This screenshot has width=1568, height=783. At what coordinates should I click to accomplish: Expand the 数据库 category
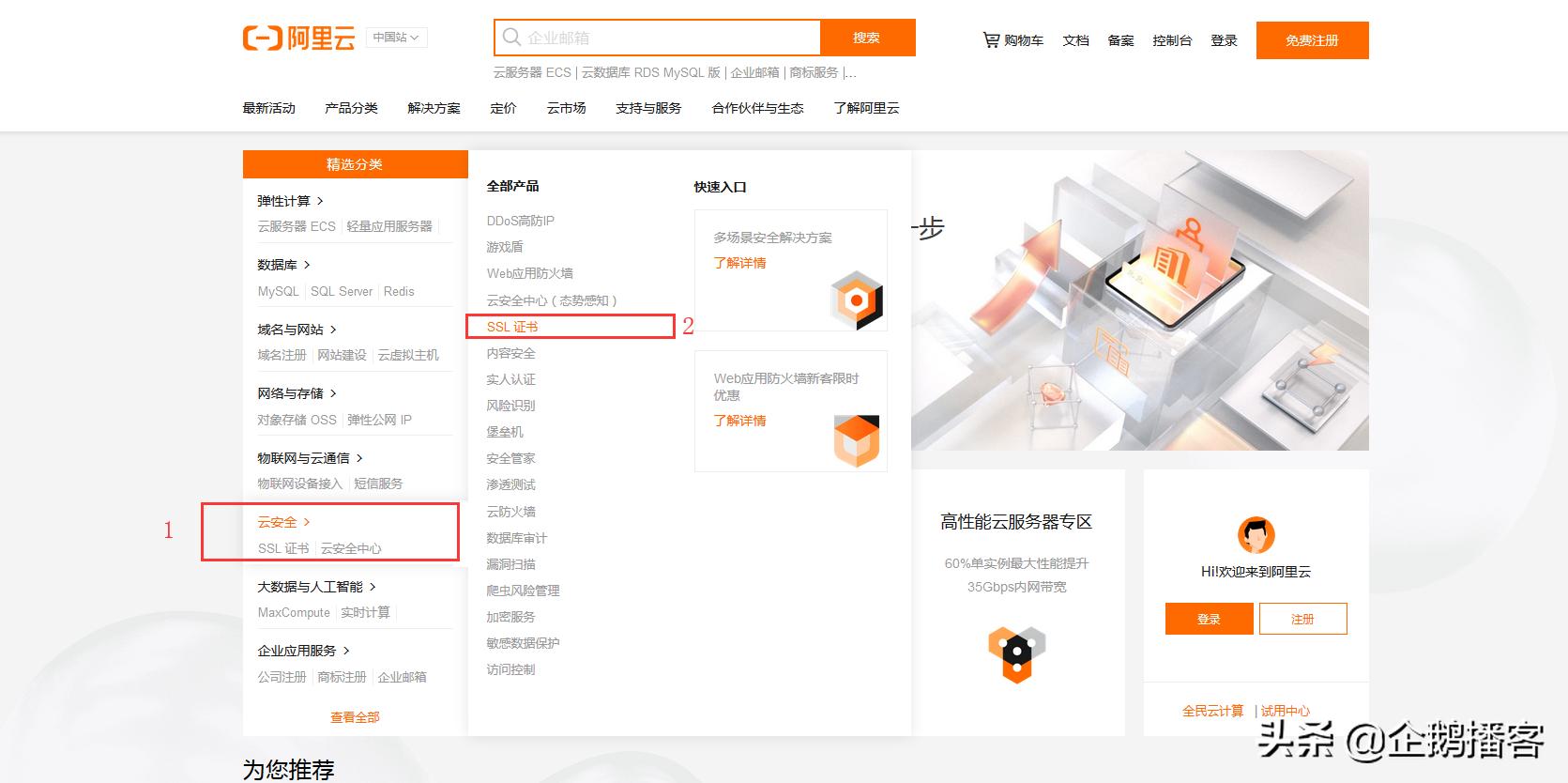(283, 265)
